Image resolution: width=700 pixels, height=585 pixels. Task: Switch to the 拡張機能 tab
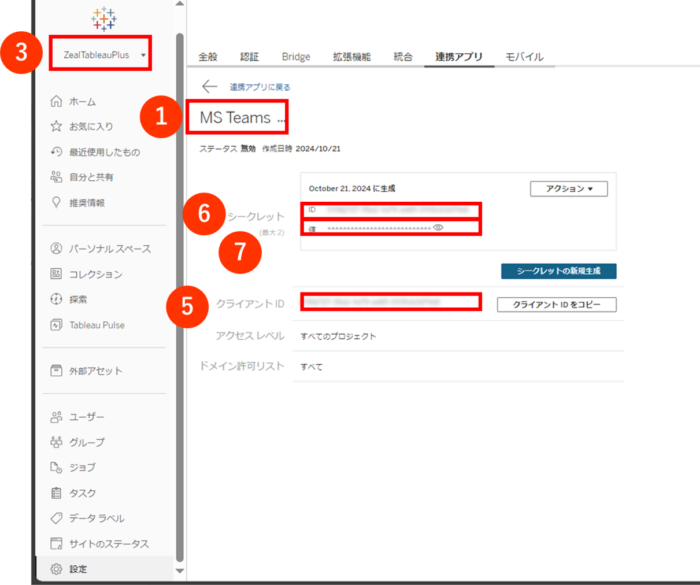[352, 57]
